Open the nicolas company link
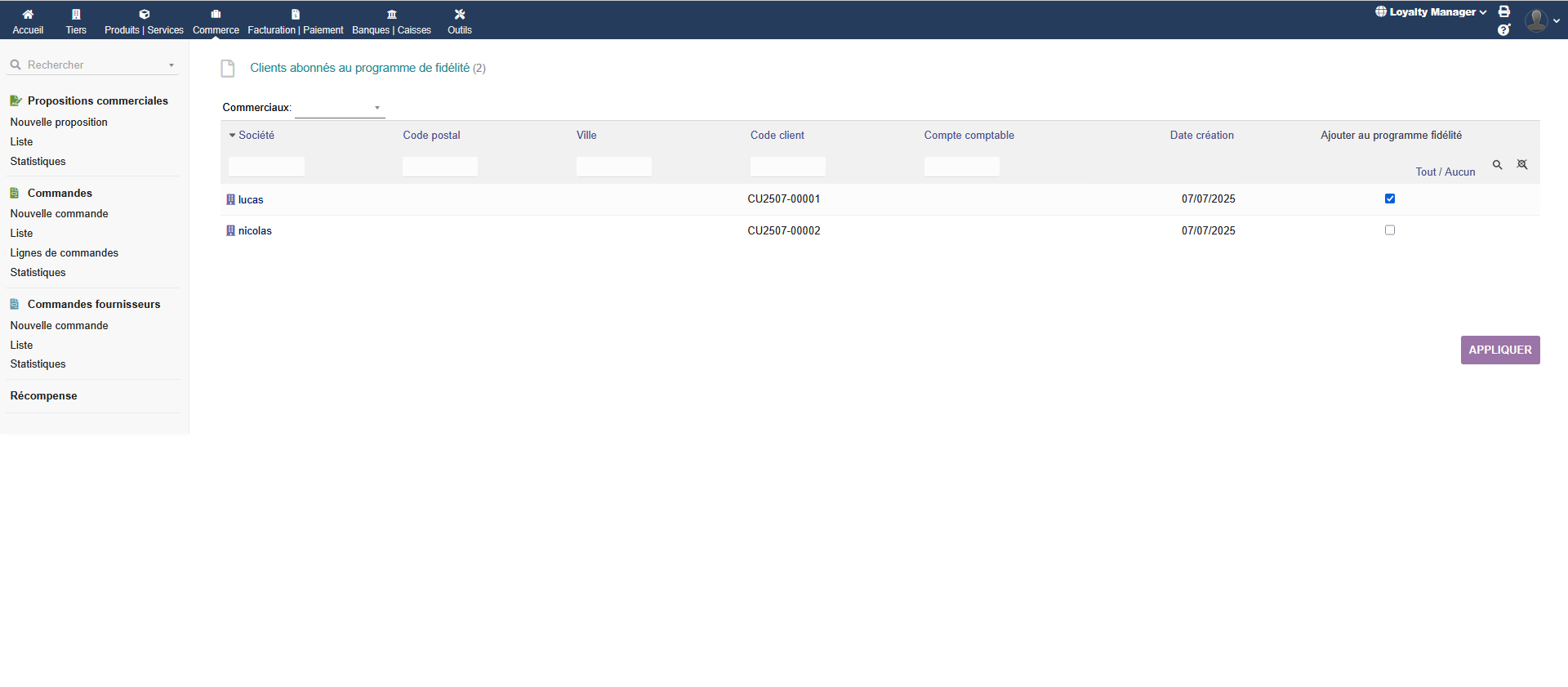Screen dimensions: 1568x687 tap(255, 231)
